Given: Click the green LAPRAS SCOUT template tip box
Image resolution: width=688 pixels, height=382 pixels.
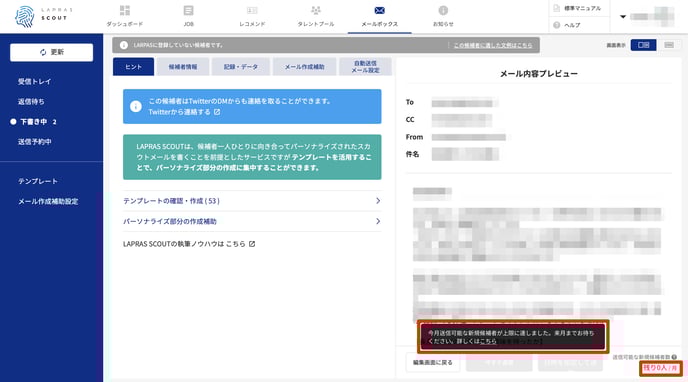Looking at the screenshot, I should [x=252, y=157].
